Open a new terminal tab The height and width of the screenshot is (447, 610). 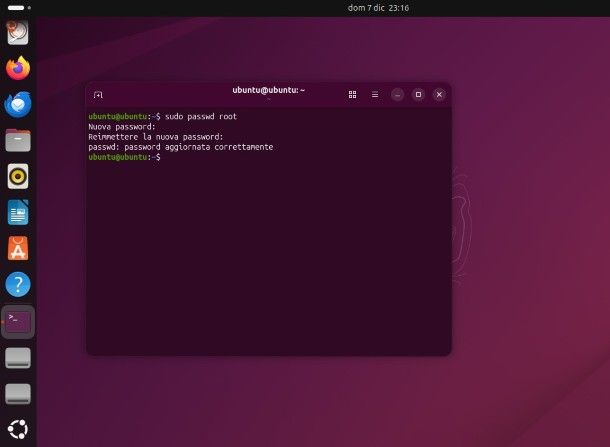(x=98, y=94)
